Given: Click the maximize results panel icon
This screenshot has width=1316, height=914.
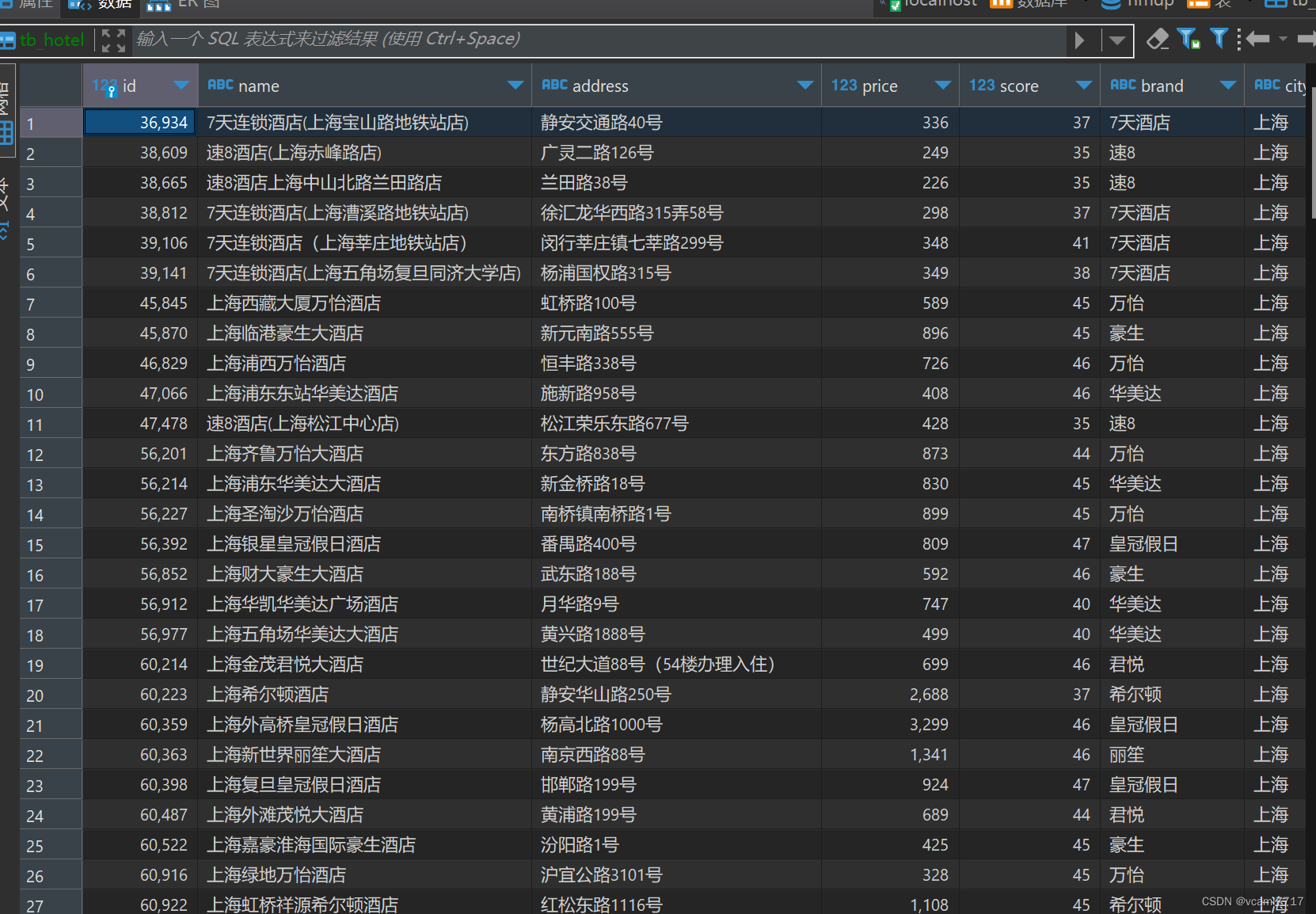Looking at the screenshot, I should 114,40.
